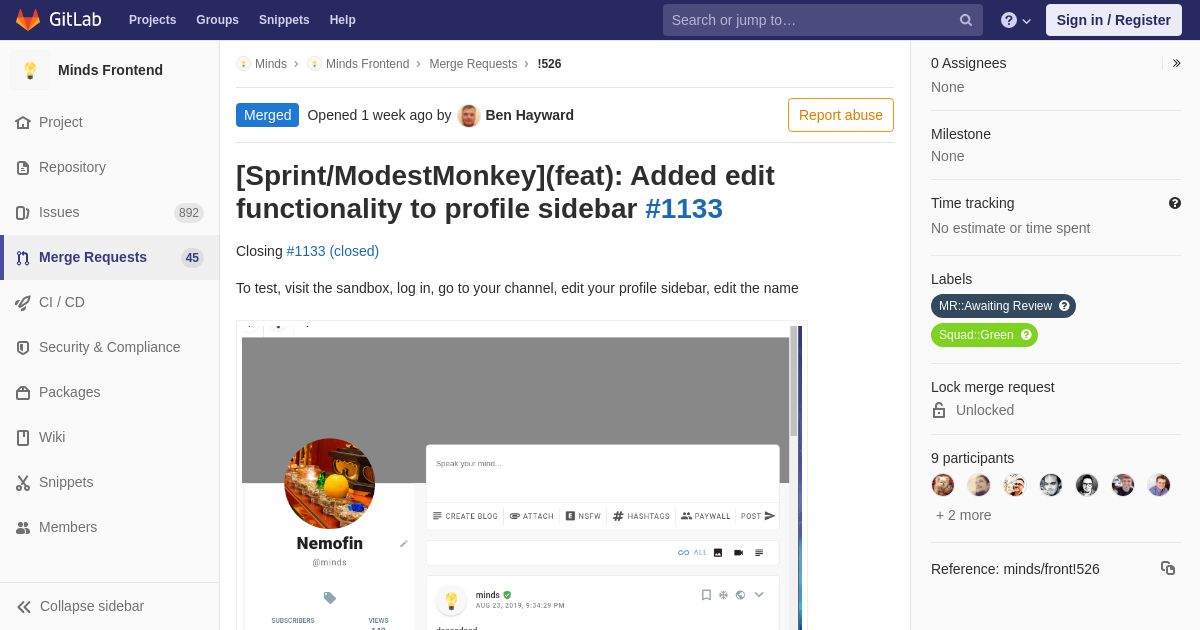This screenshot has width=1200, height=630.
Task: Click the search magnifier icon
Action: tap(966, 20)
